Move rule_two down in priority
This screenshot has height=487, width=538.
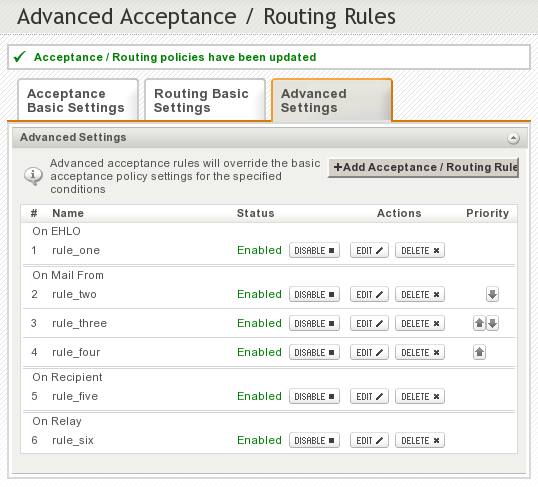tap(492, 294)
